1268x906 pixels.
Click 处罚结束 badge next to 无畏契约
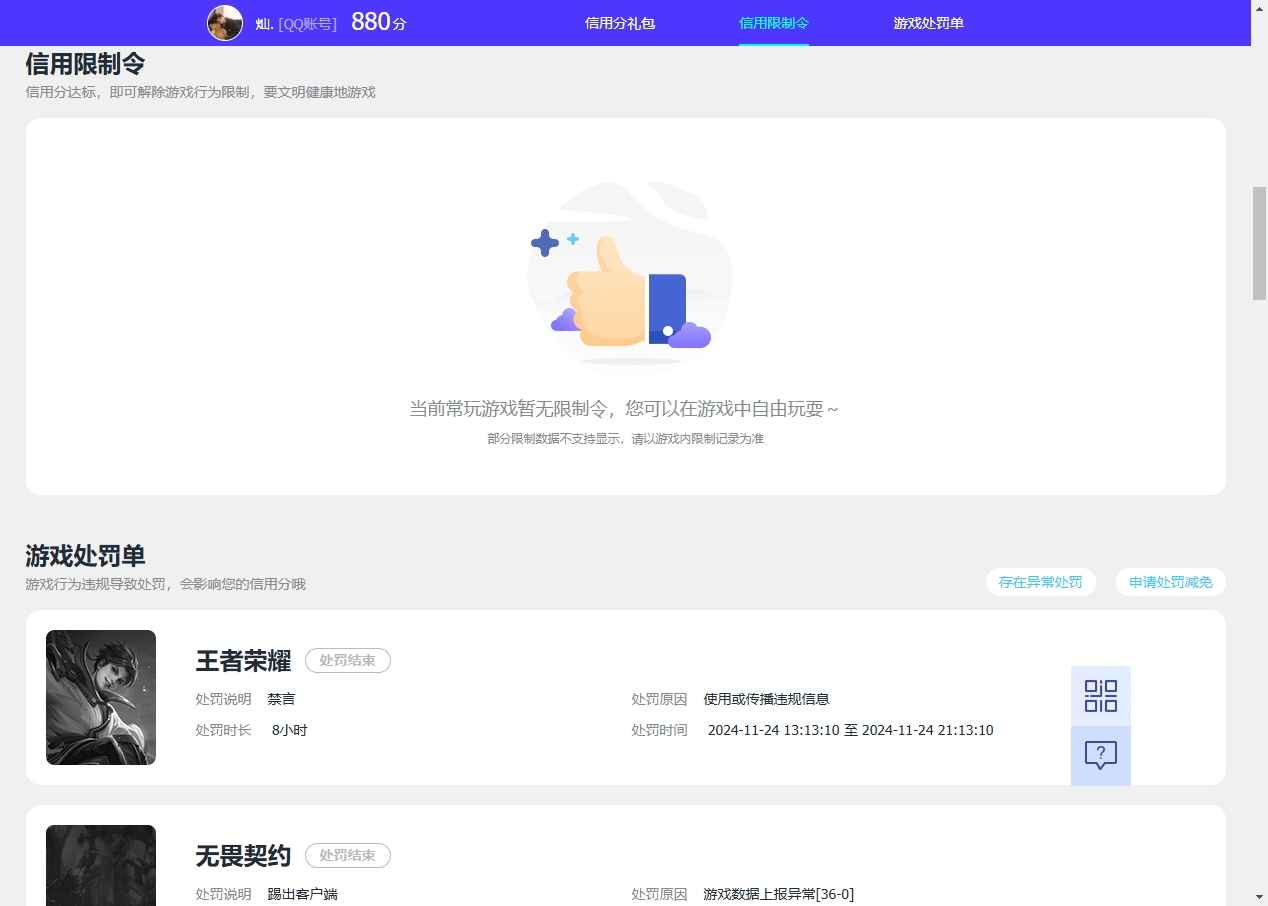coord(348,856)
